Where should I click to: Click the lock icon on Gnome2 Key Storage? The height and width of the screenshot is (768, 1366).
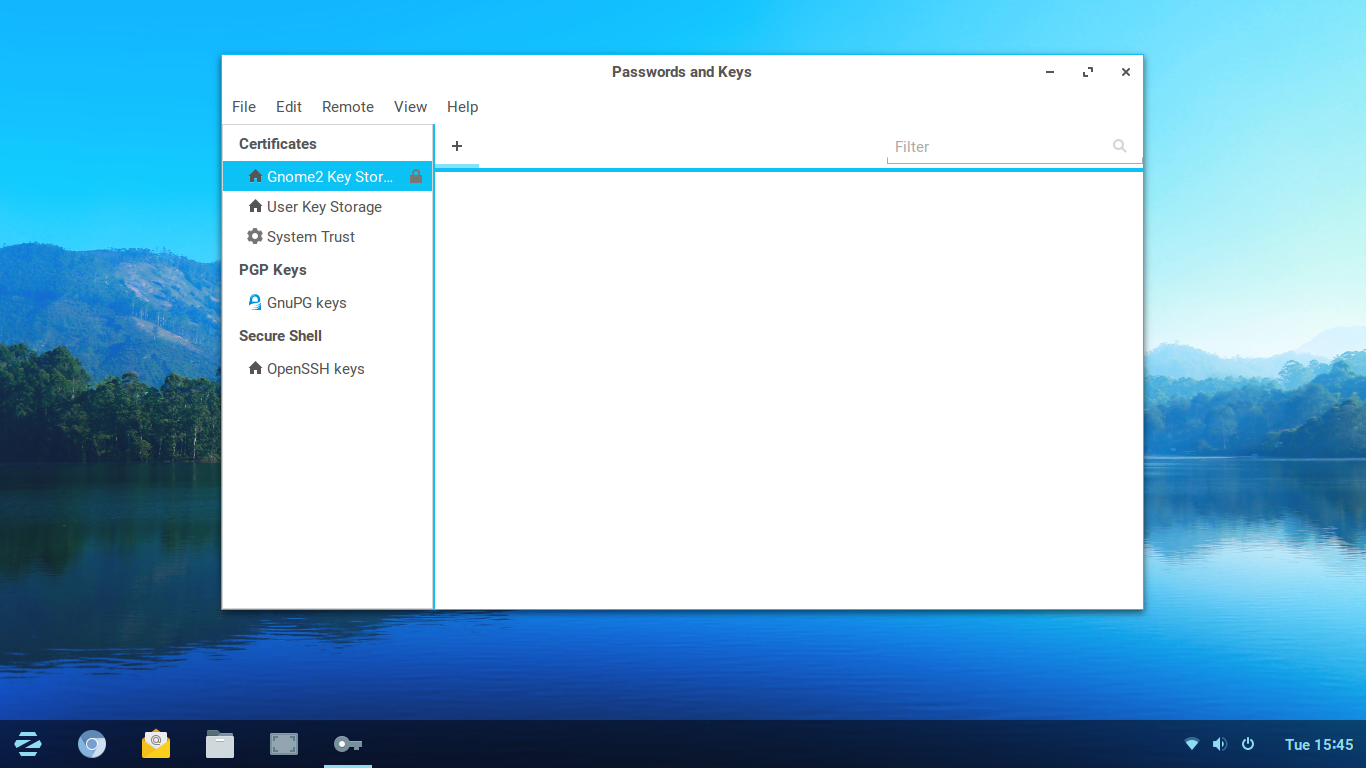(416, 177)
